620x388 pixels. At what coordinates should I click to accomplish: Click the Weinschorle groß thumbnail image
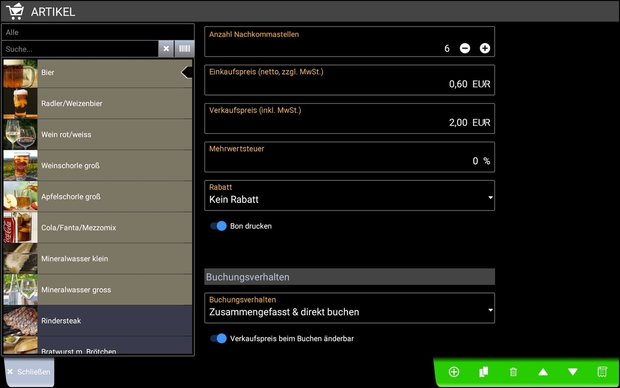(21, 166)
